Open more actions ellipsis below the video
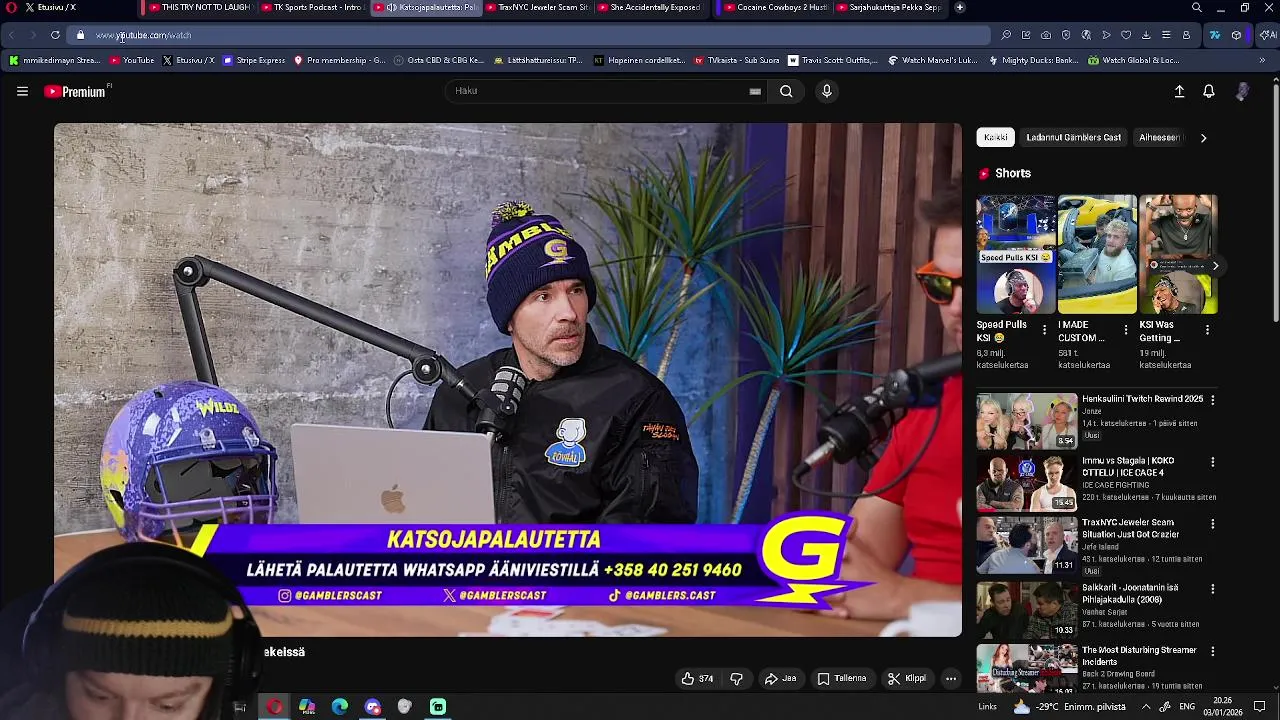Viewport: 1280px width, 720px height. pos(951,678)
